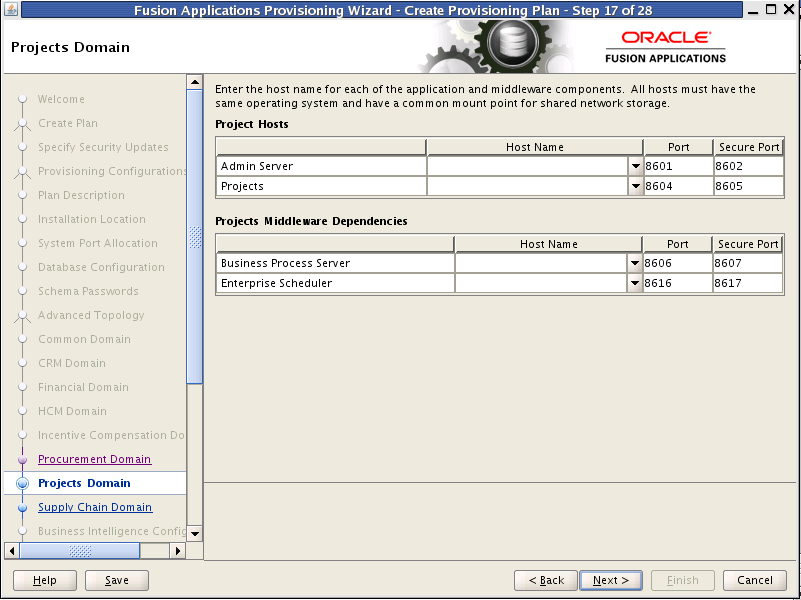Viewport: 801px width, 600px height.
Task: Click the Procurement Domain step bullet icon
Action: tap(22, 460)
